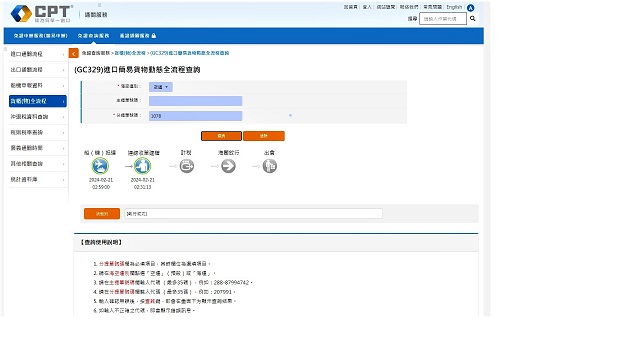Viewport: 640px width, 360px height.
Task: Click the gray 計稅 tax step icon
Action: click(x=187, y=166)
